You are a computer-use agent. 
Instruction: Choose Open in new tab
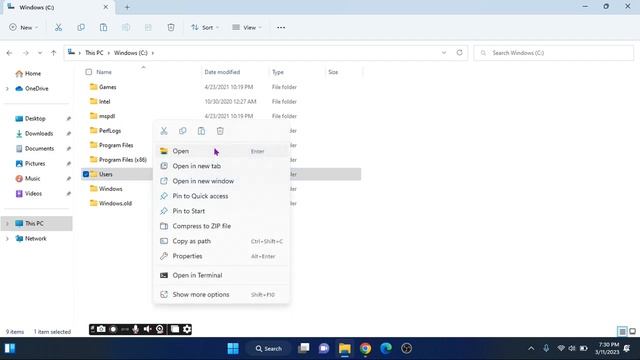221,166
